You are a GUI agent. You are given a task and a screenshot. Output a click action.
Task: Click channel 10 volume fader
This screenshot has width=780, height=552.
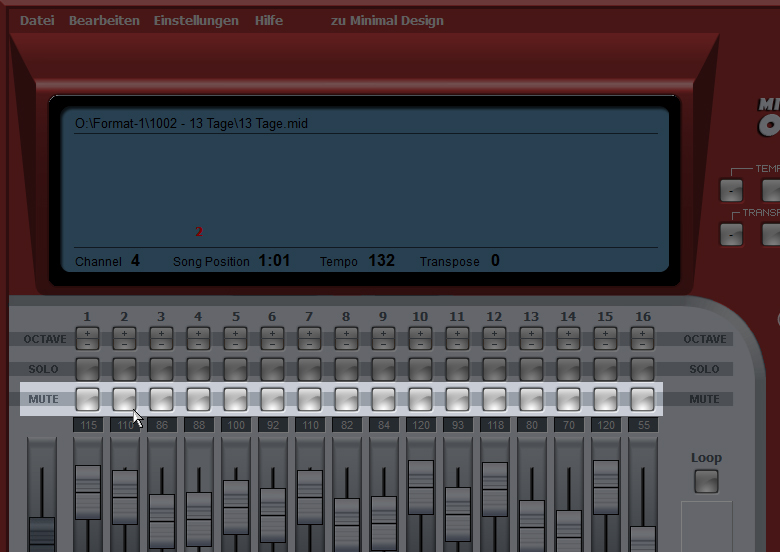420,487
